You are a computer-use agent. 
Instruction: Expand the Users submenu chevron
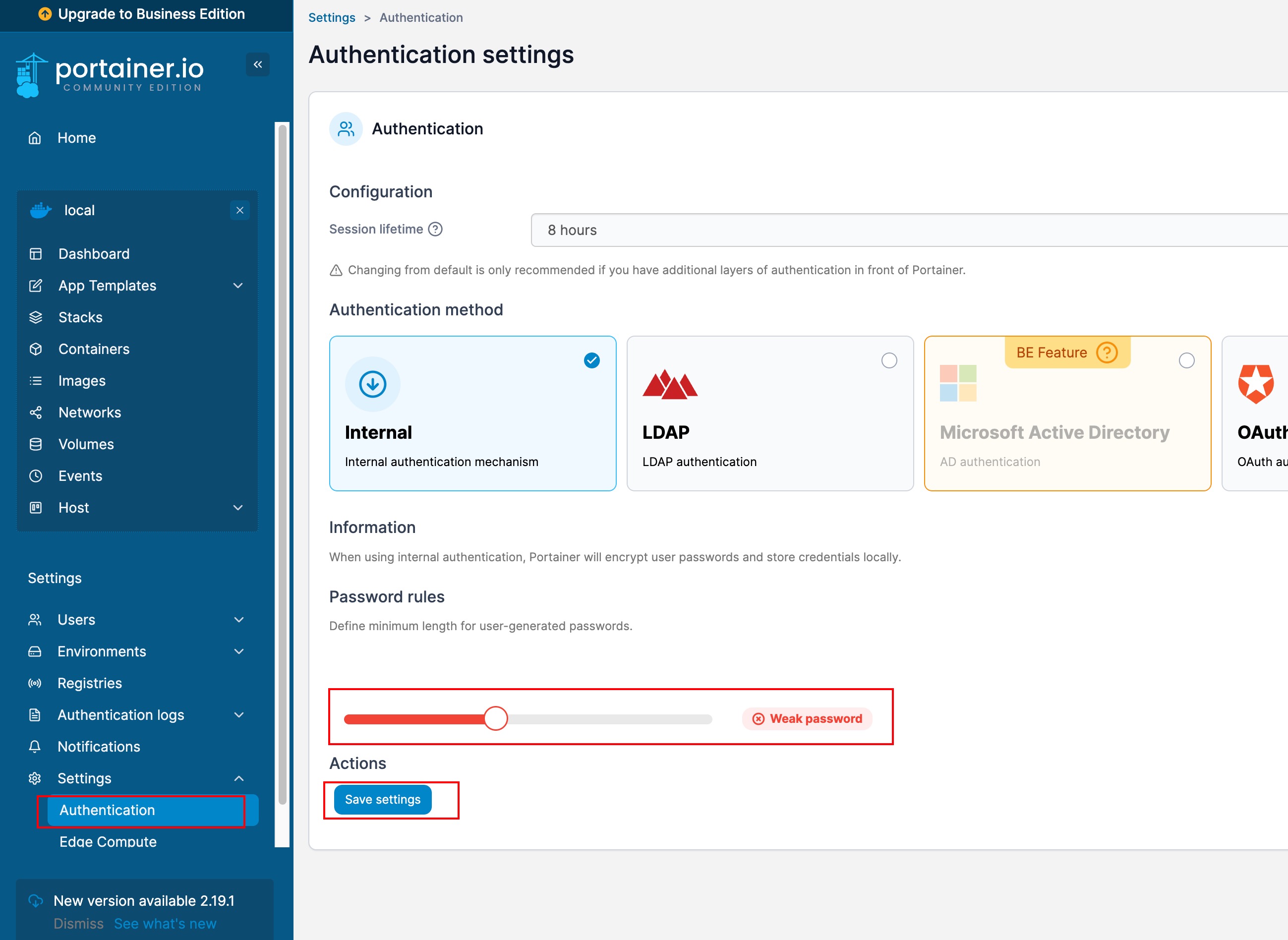(x=239, y=620)
